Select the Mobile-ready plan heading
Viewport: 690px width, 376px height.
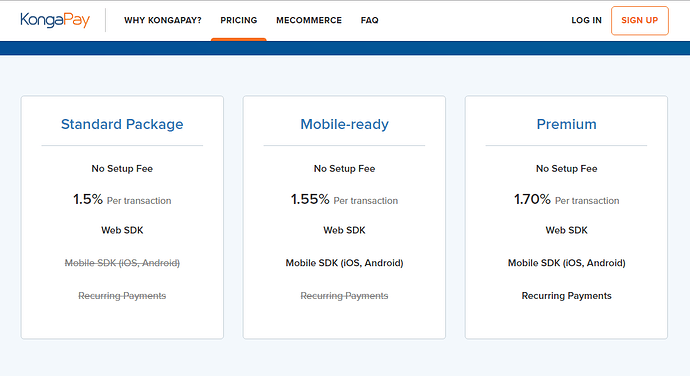coord(344,124)
